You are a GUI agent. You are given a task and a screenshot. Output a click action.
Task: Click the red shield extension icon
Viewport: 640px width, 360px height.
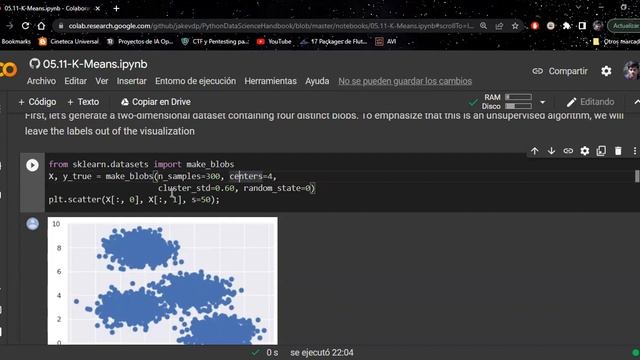tap(535, 26)
